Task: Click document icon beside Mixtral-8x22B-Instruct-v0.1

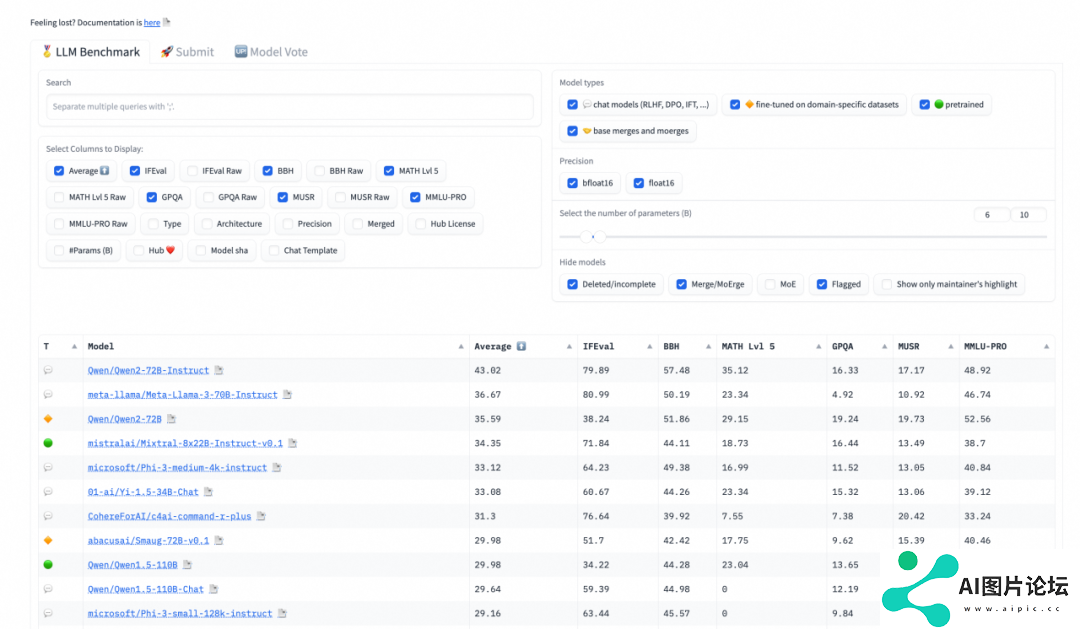Action: [x=293, y=444]
